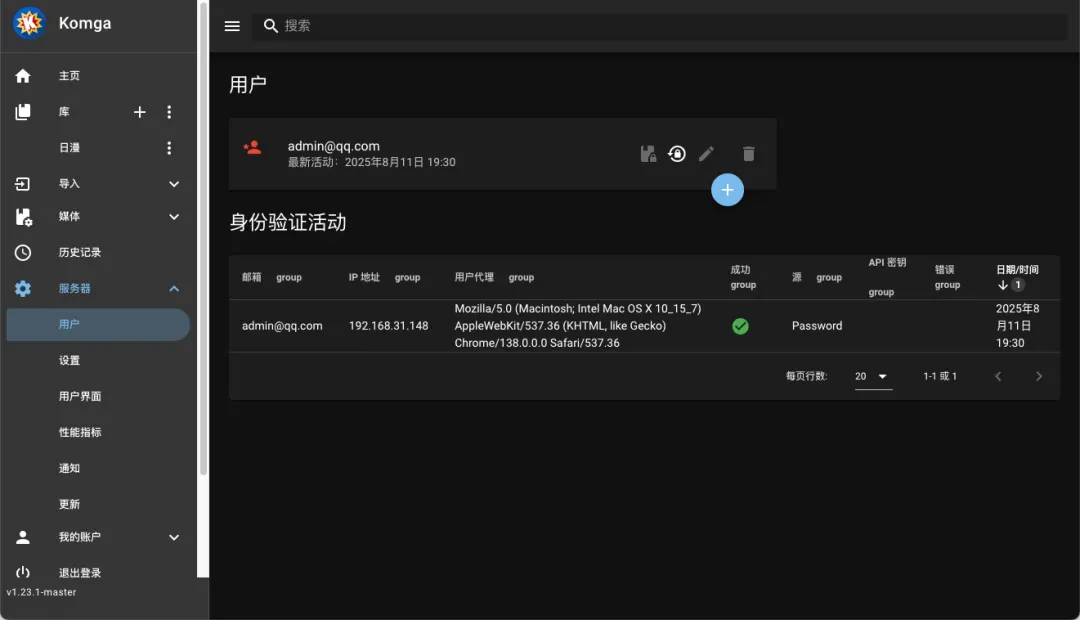The width and height of the screenshot is (1080, 620).
Task: Click the search magnifier icon
Action: coord(271,26)
